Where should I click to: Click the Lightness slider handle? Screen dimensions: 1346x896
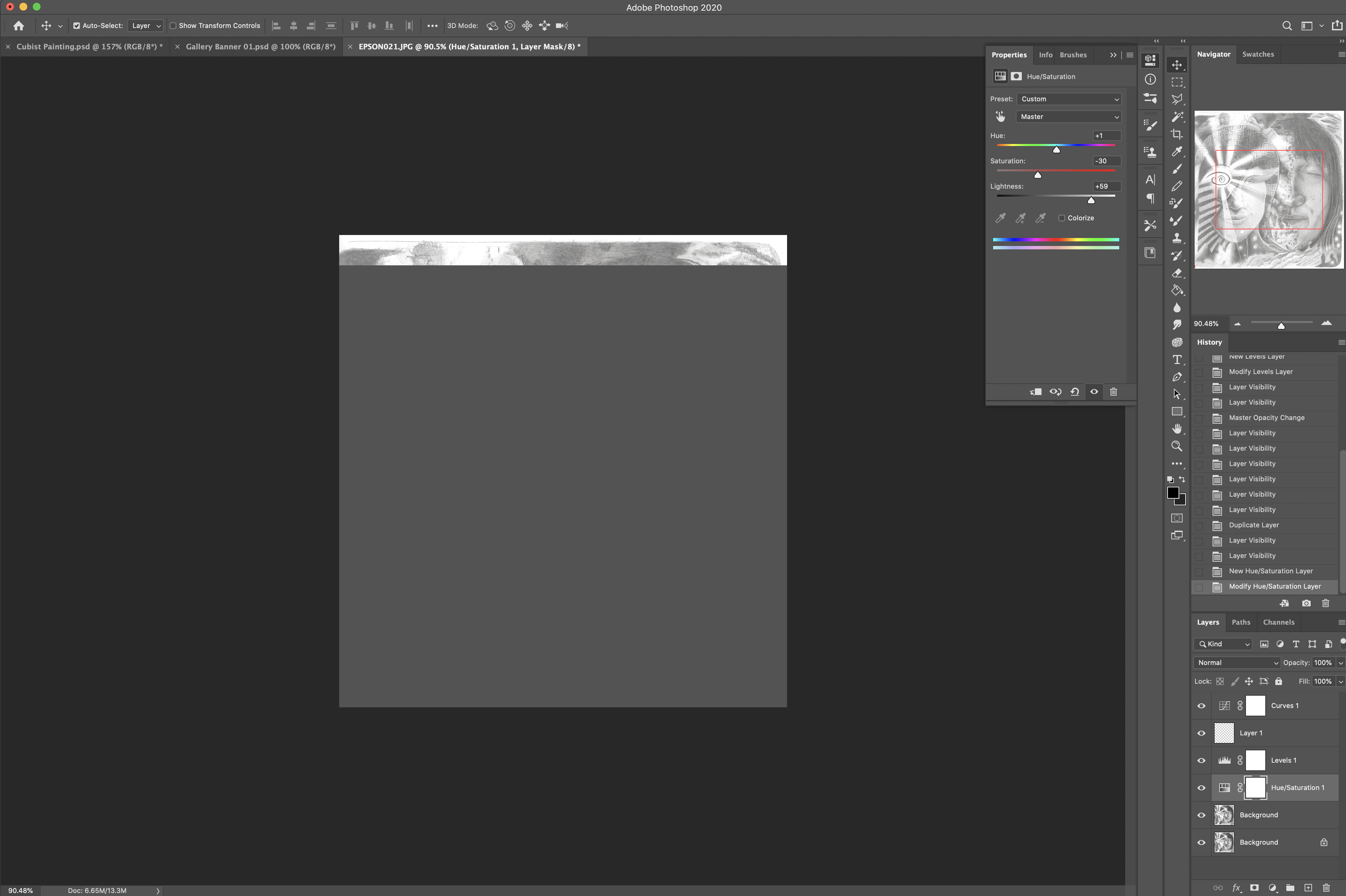(1091, 200)
